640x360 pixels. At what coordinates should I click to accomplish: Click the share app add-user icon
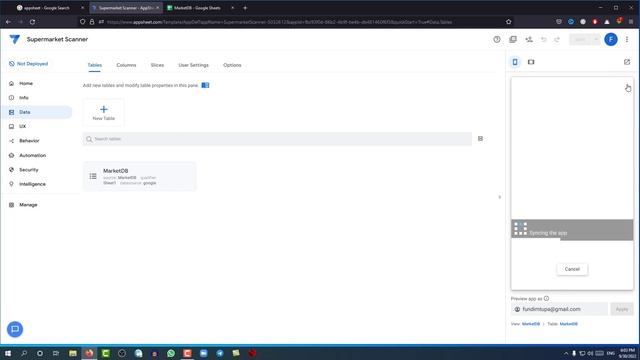(529, 39)
